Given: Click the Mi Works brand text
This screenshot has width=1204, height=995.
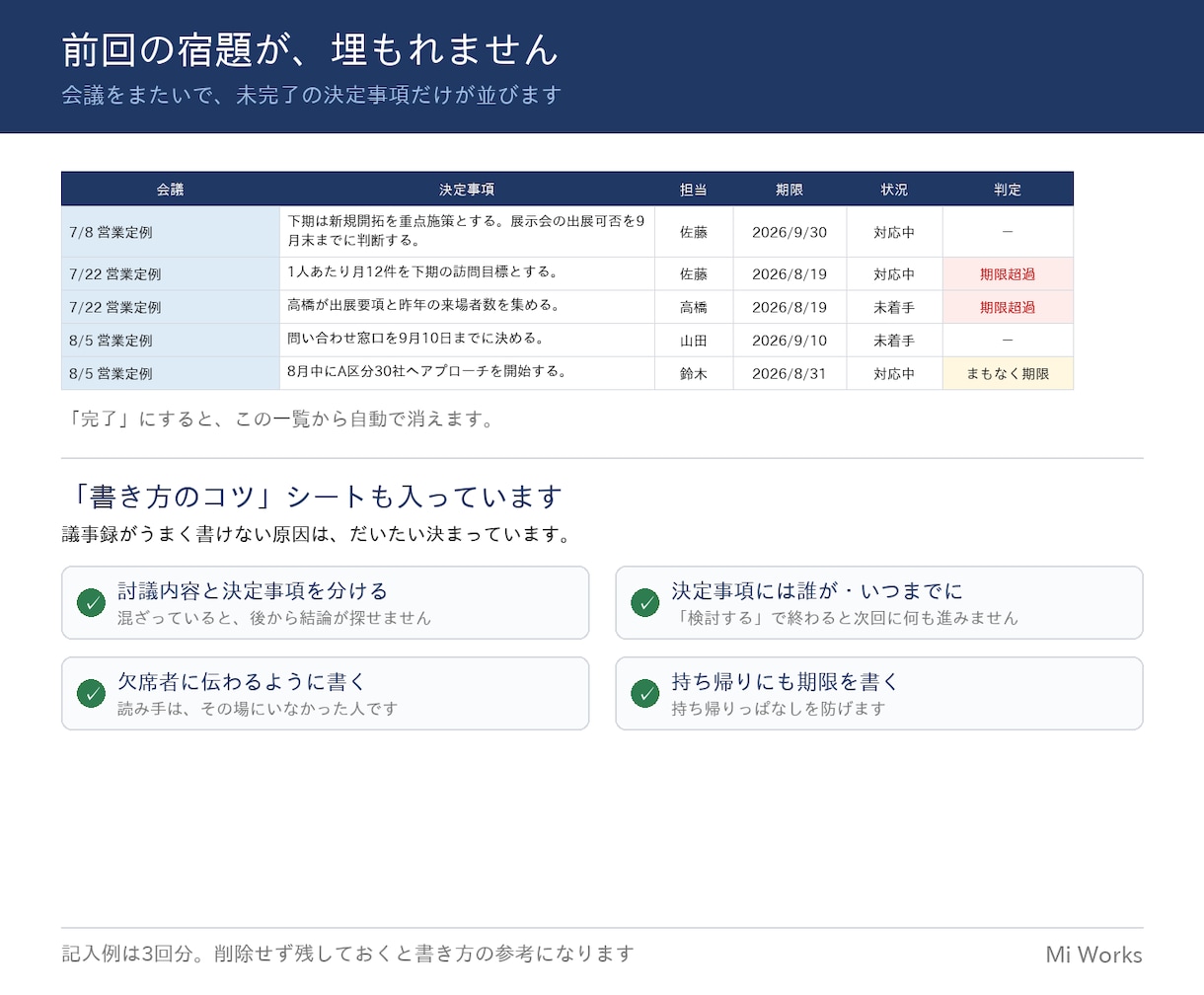Looking at the screenshot, I should (x=1093, y=955).
